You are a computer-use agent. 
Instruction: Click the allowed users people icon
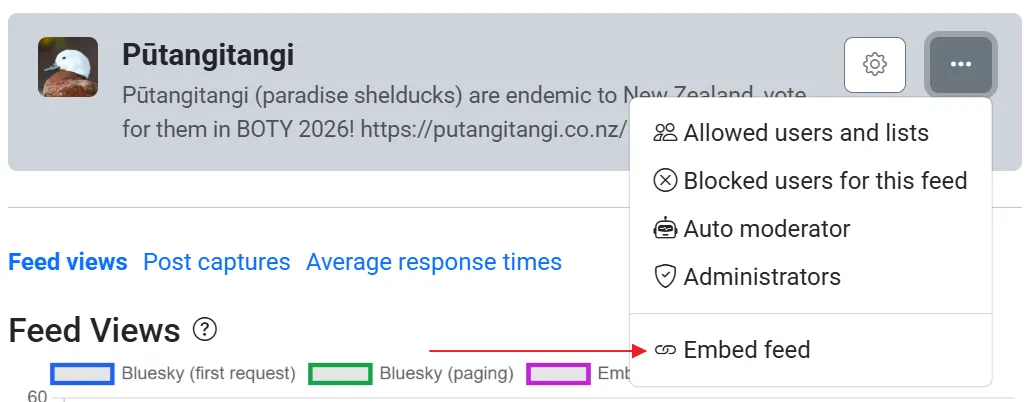coord(665,133)
